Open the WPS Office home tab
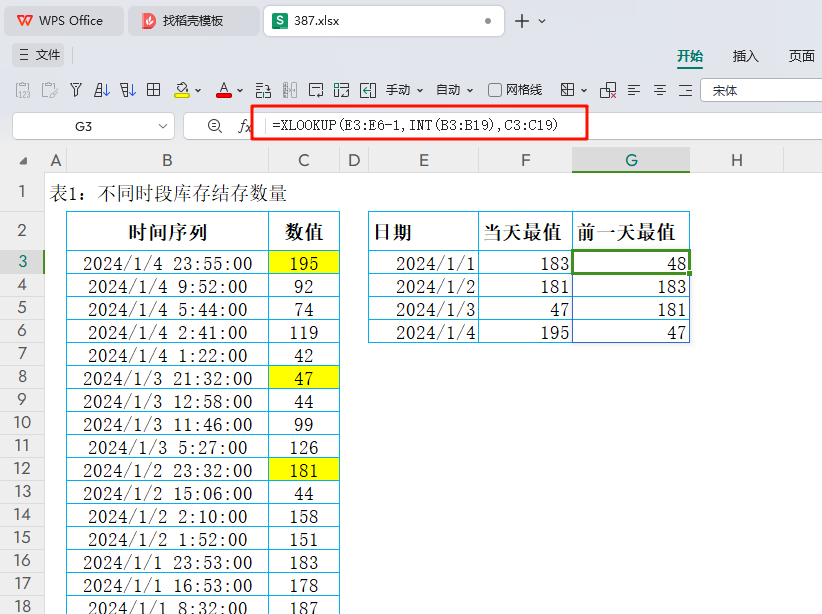 coord(63,21)
